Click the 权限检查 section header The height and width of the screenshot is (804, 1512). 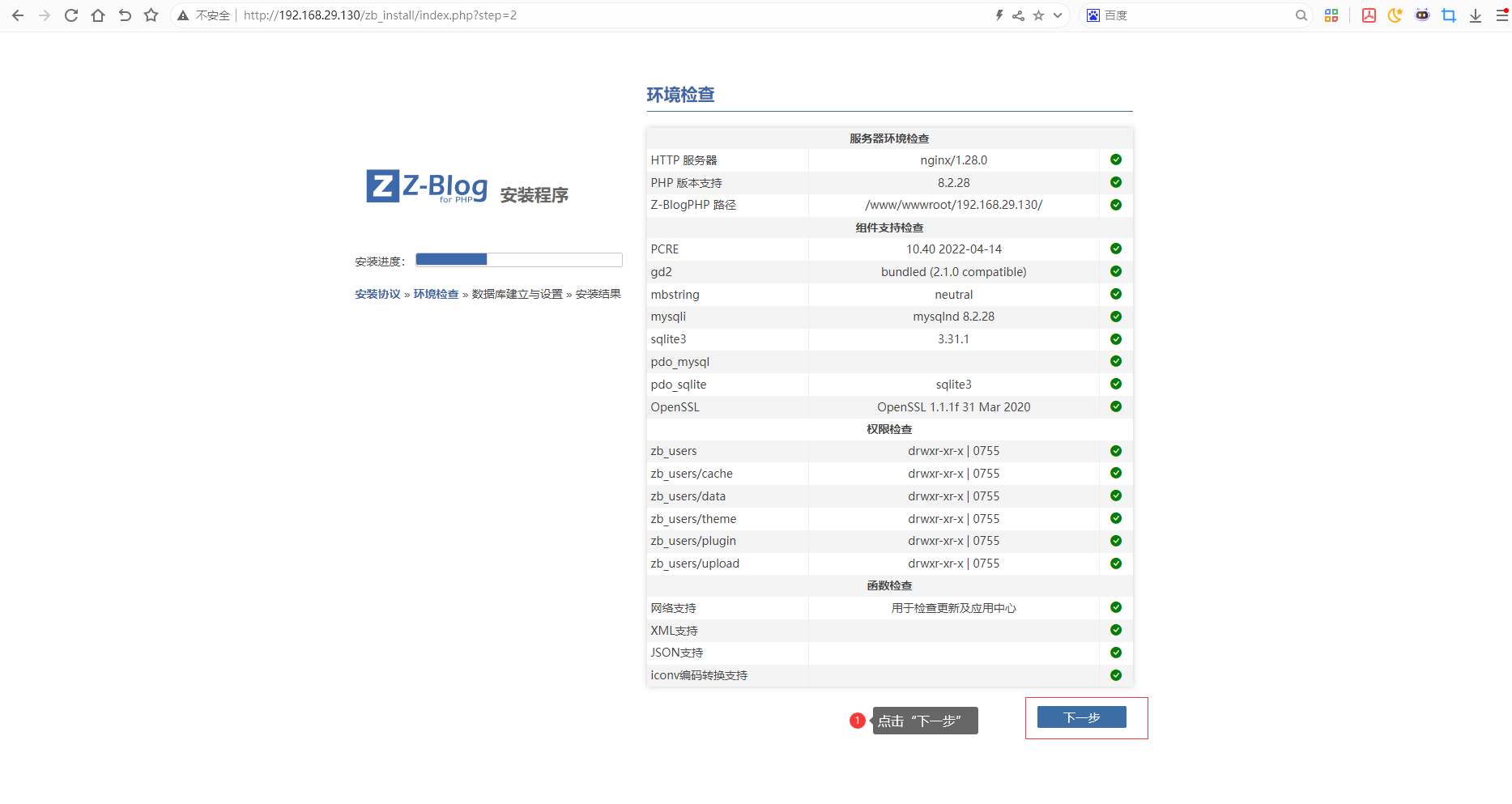click(889, 429)
